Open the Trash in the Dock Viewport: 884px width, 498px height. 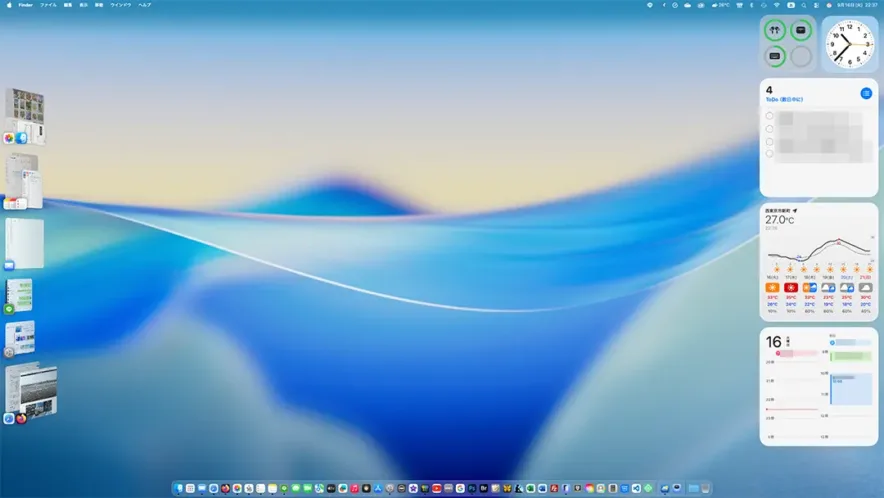click(706, 488)
